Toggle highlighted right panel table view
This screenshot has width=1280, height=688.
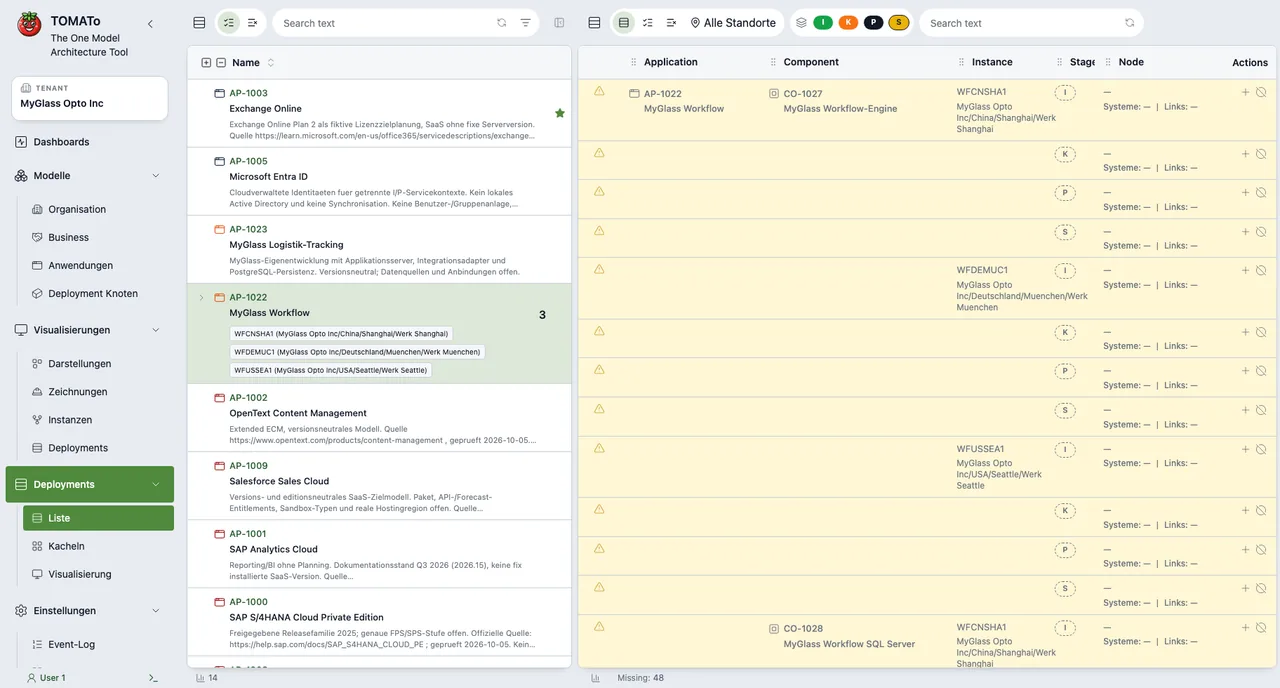point(624,23)
